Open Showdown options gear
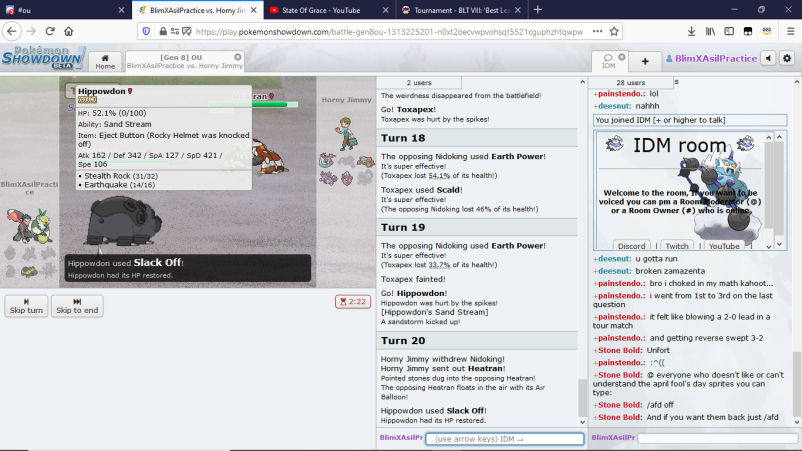 [x=787, y=58]
